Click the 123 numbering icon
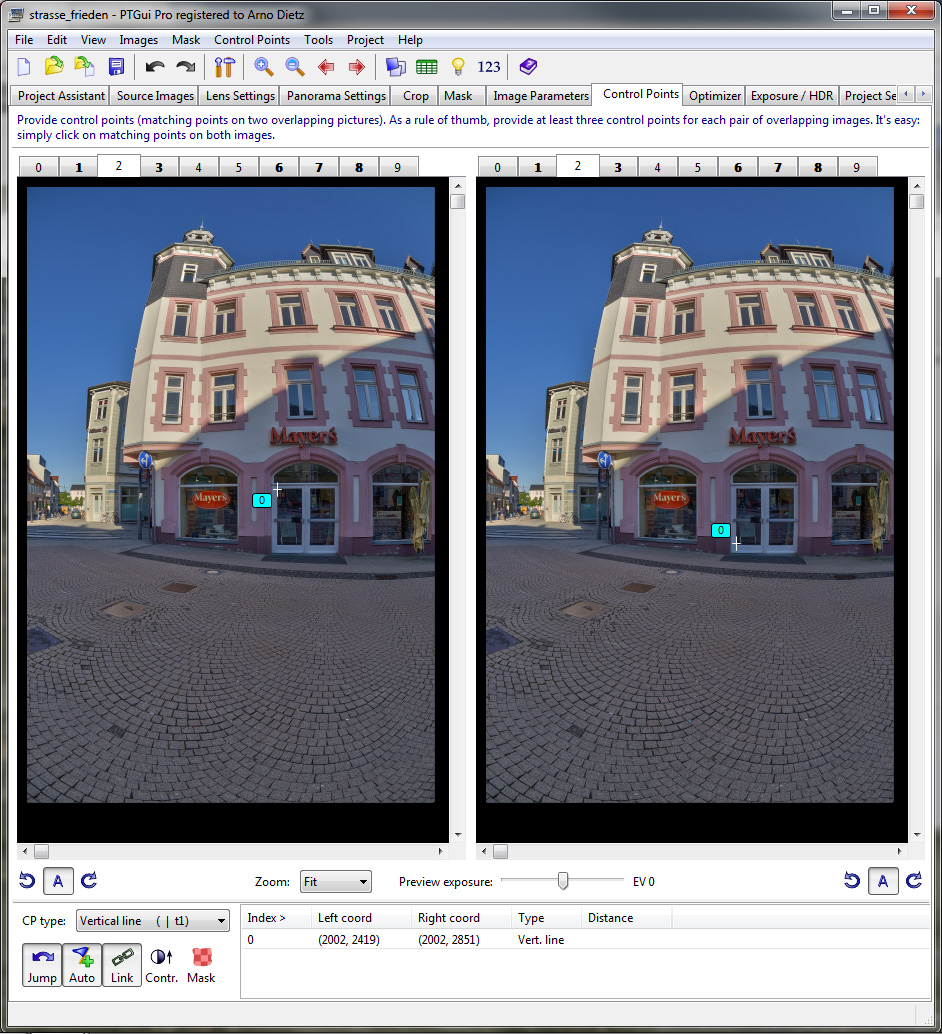This screenshot has width=942, height=1034. [x=489, y=67]
